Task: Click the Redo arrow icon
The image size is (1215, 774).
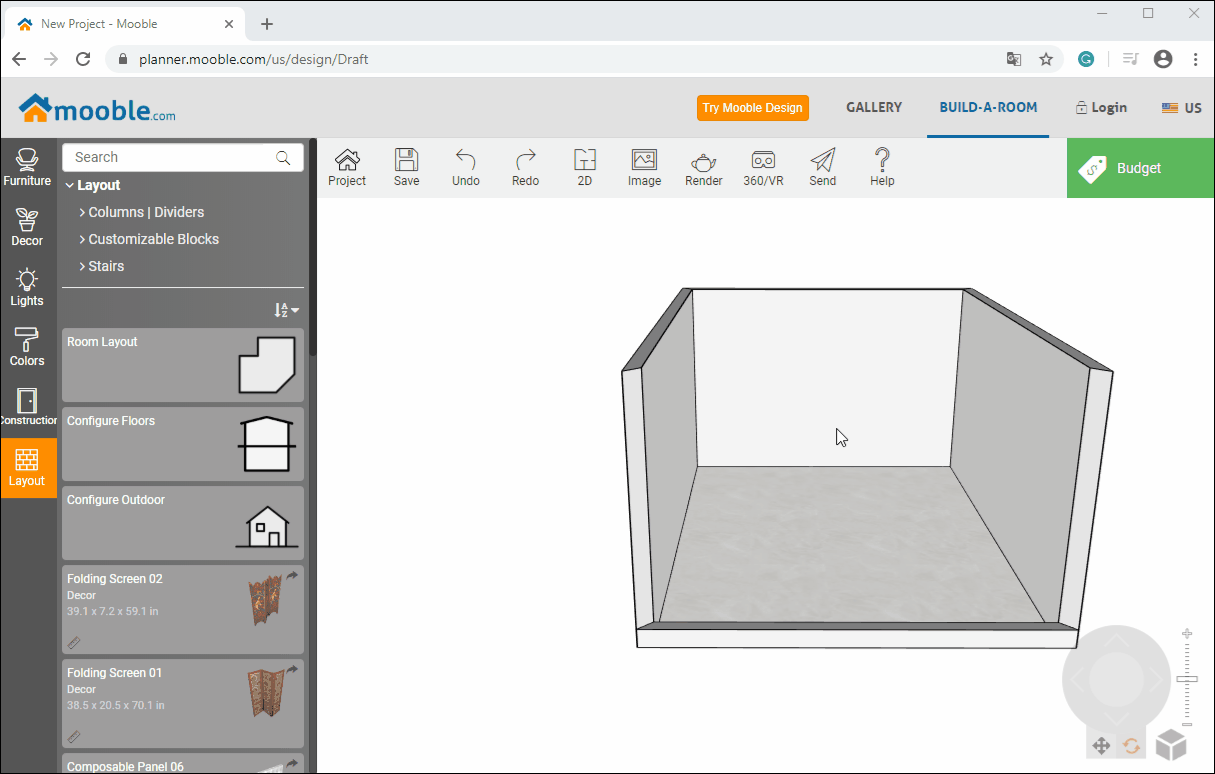Action: pos(525,167)
